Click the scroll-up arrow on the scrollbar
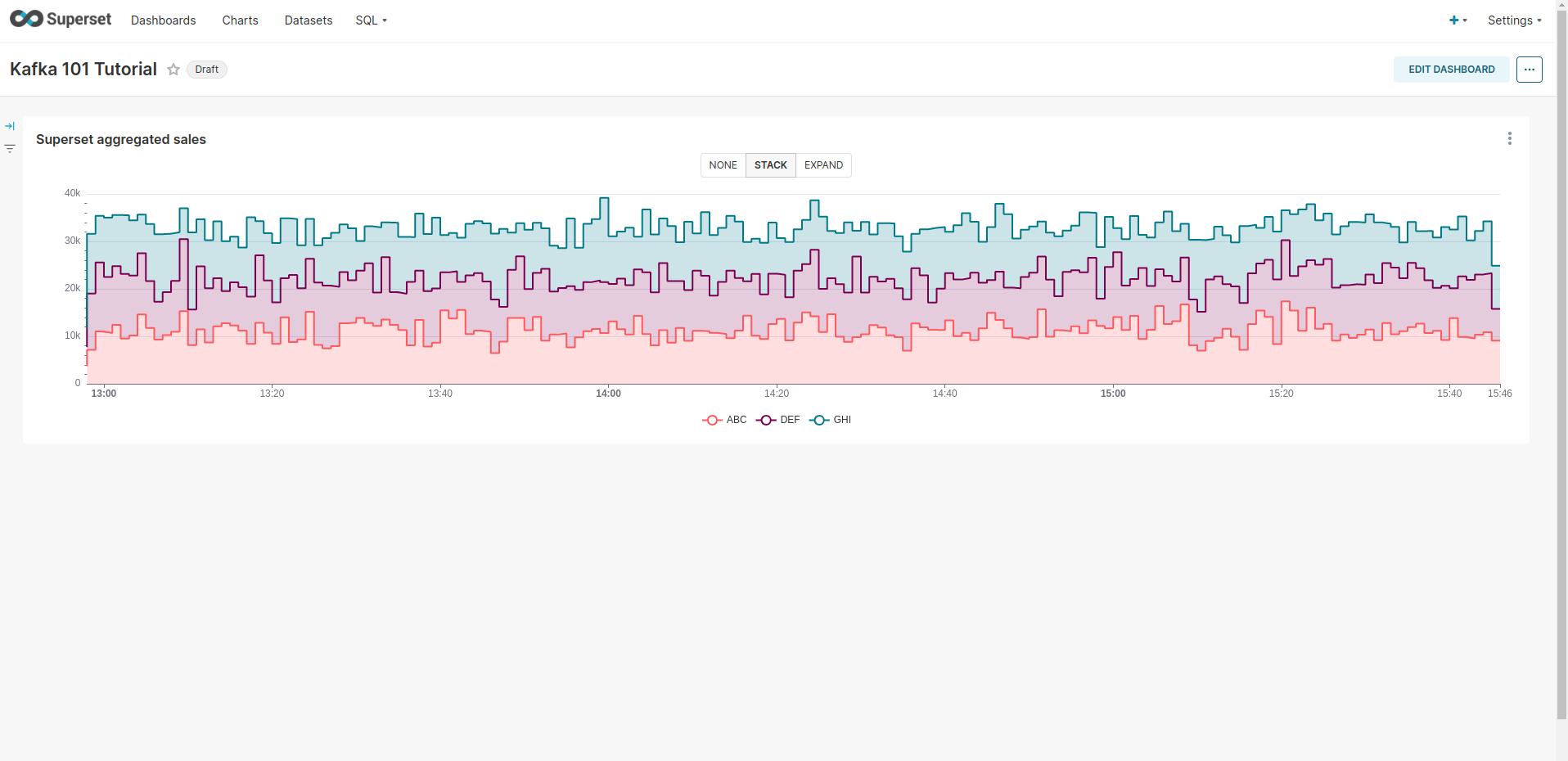 pyautogui.click(x=1560, y=5)
